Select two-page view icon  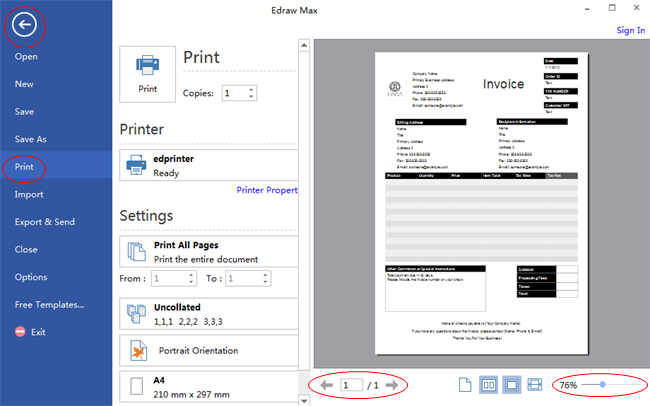[x=488, y=385]
